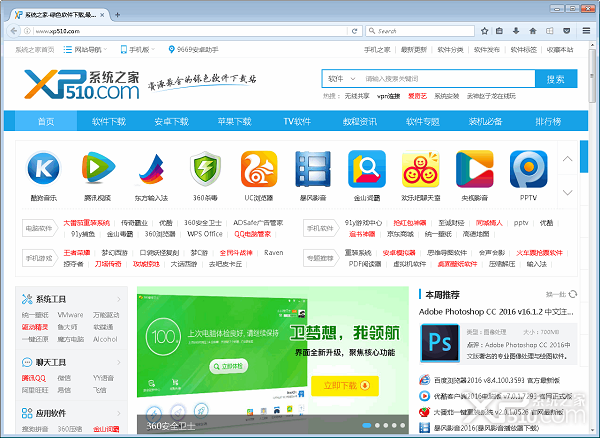Click the browser Search box
Viewport: 600px width, 438px height.
pos(420,31)
